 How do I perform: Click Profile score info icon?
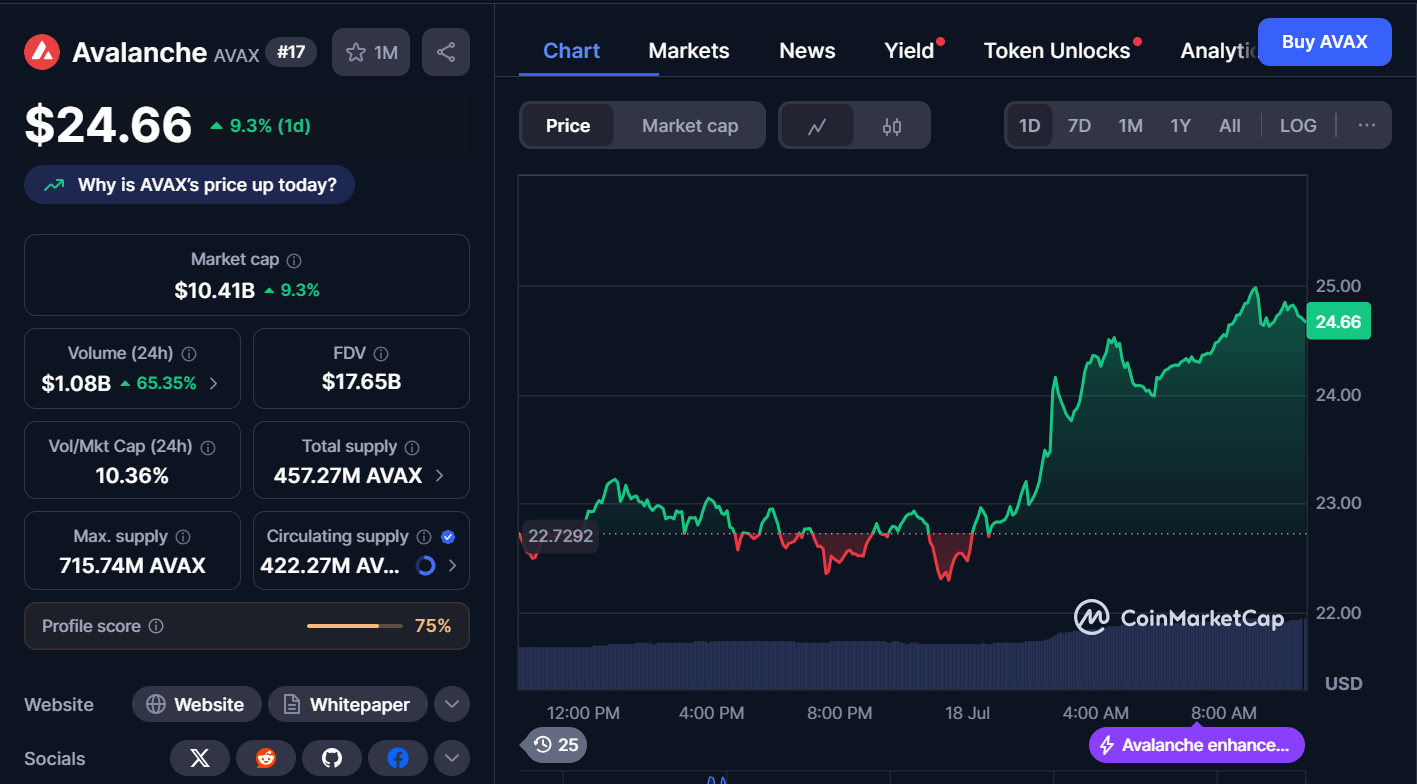tap(156, 626)
